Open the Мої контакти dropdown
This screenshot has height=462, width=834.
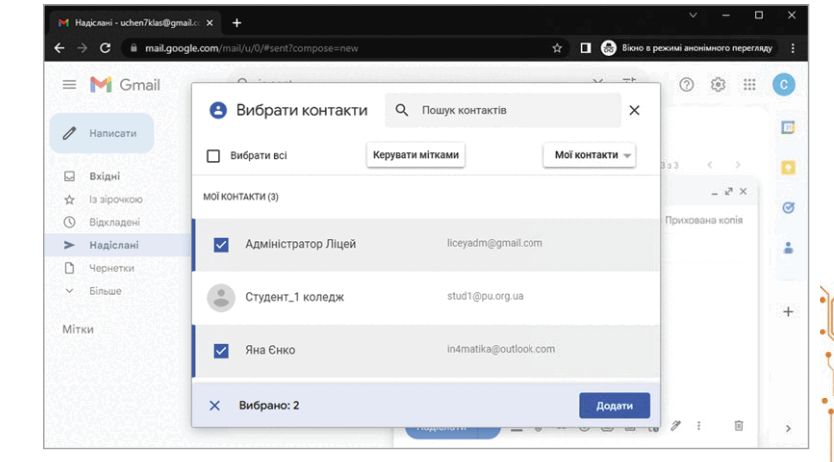point(589,155)
